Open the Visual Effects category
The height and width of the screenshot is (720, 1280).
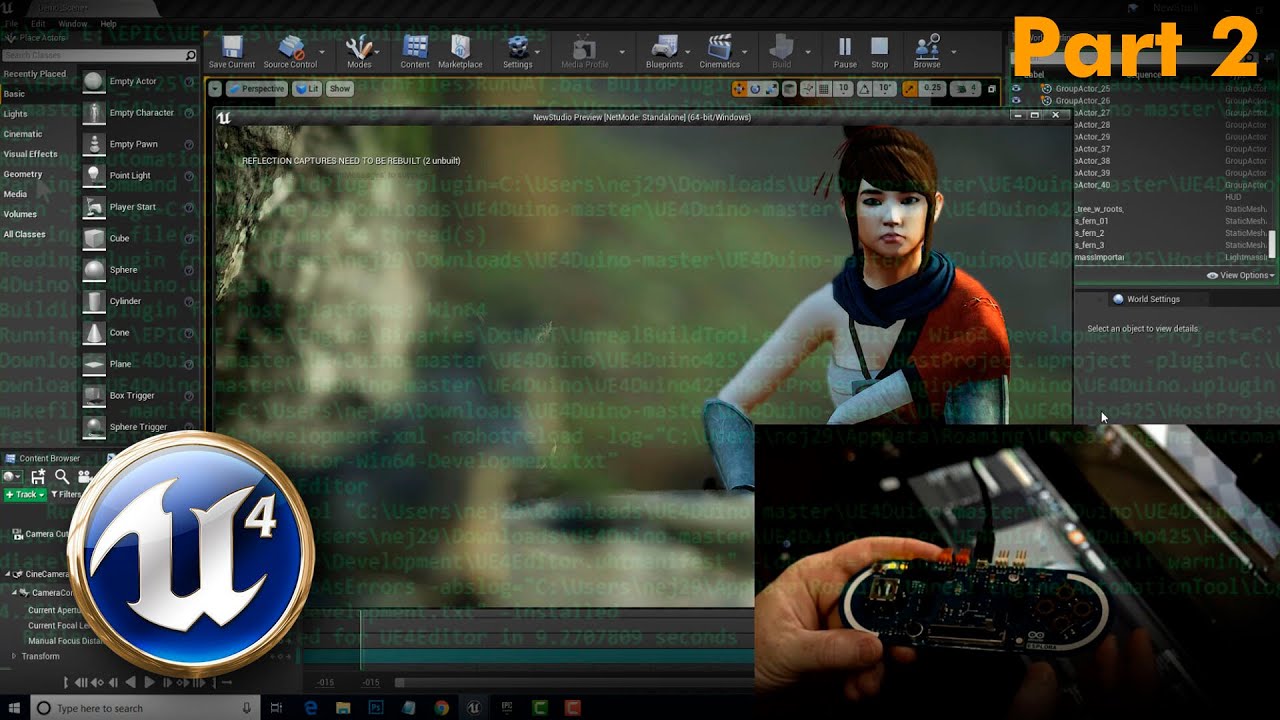click(x=31, y=154)
